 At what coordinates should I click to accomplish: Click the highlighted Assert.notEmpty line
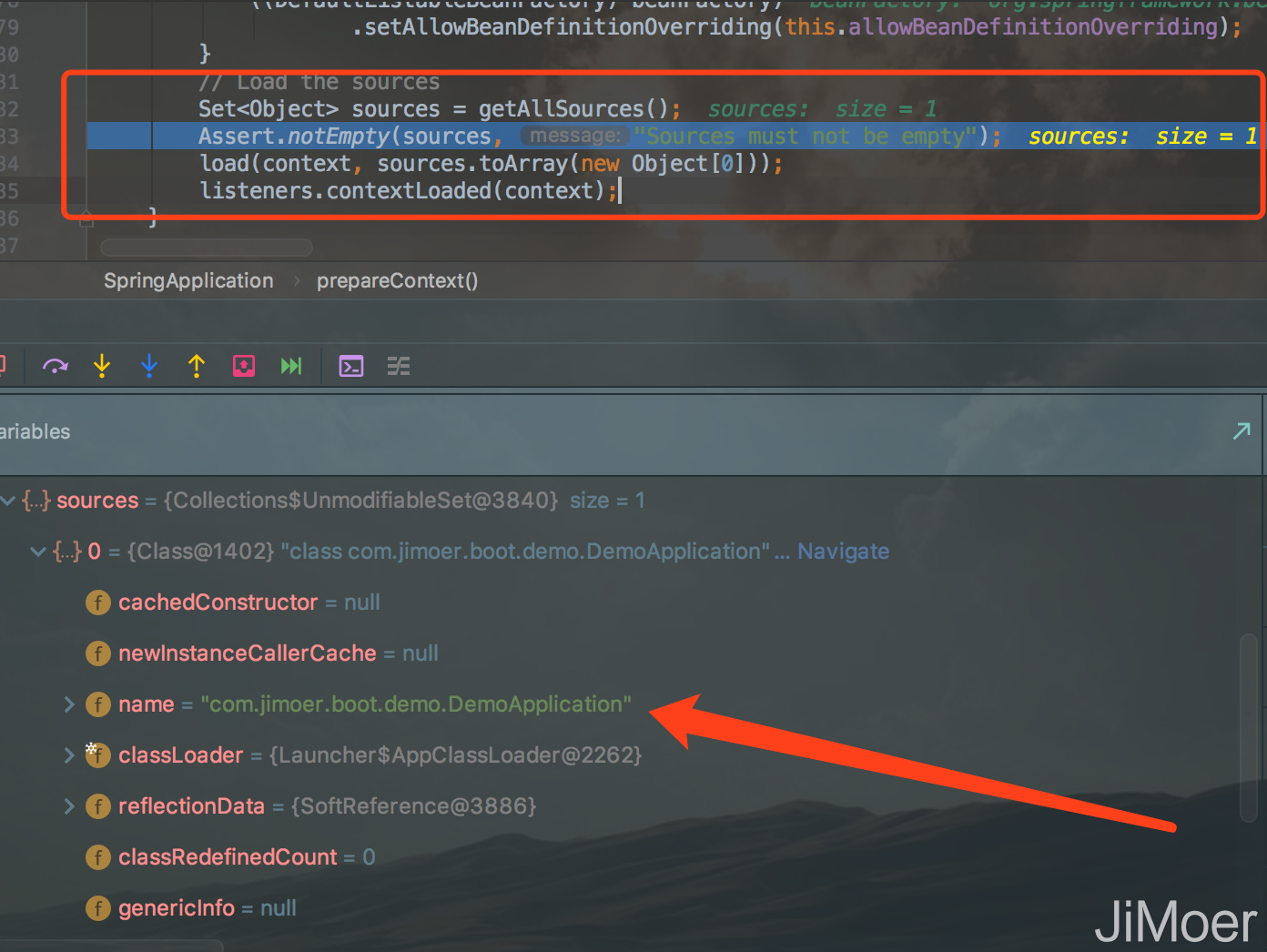coord(674,137)
